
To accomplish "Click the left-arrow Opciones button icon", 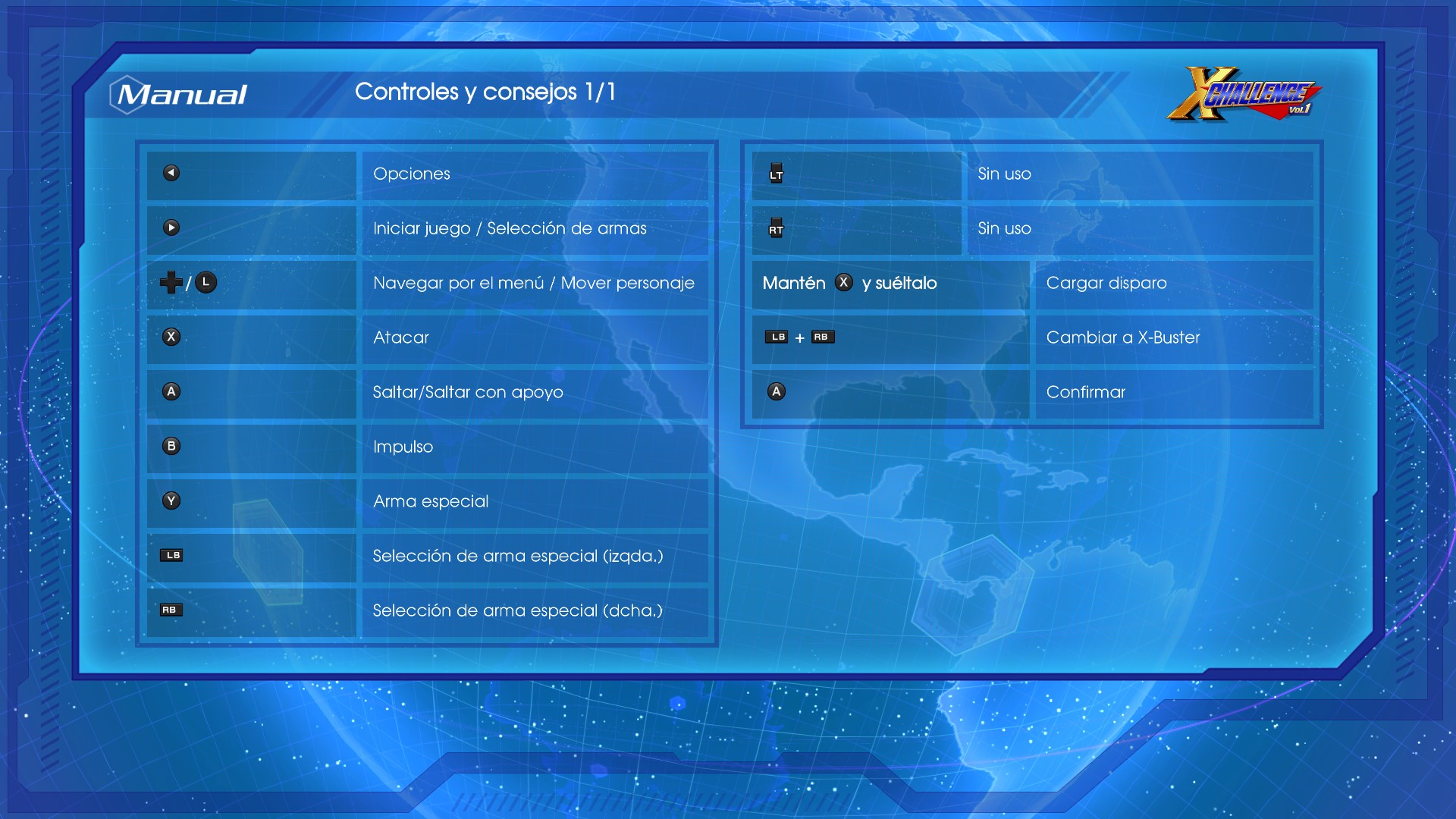I will tap(171, 173).
